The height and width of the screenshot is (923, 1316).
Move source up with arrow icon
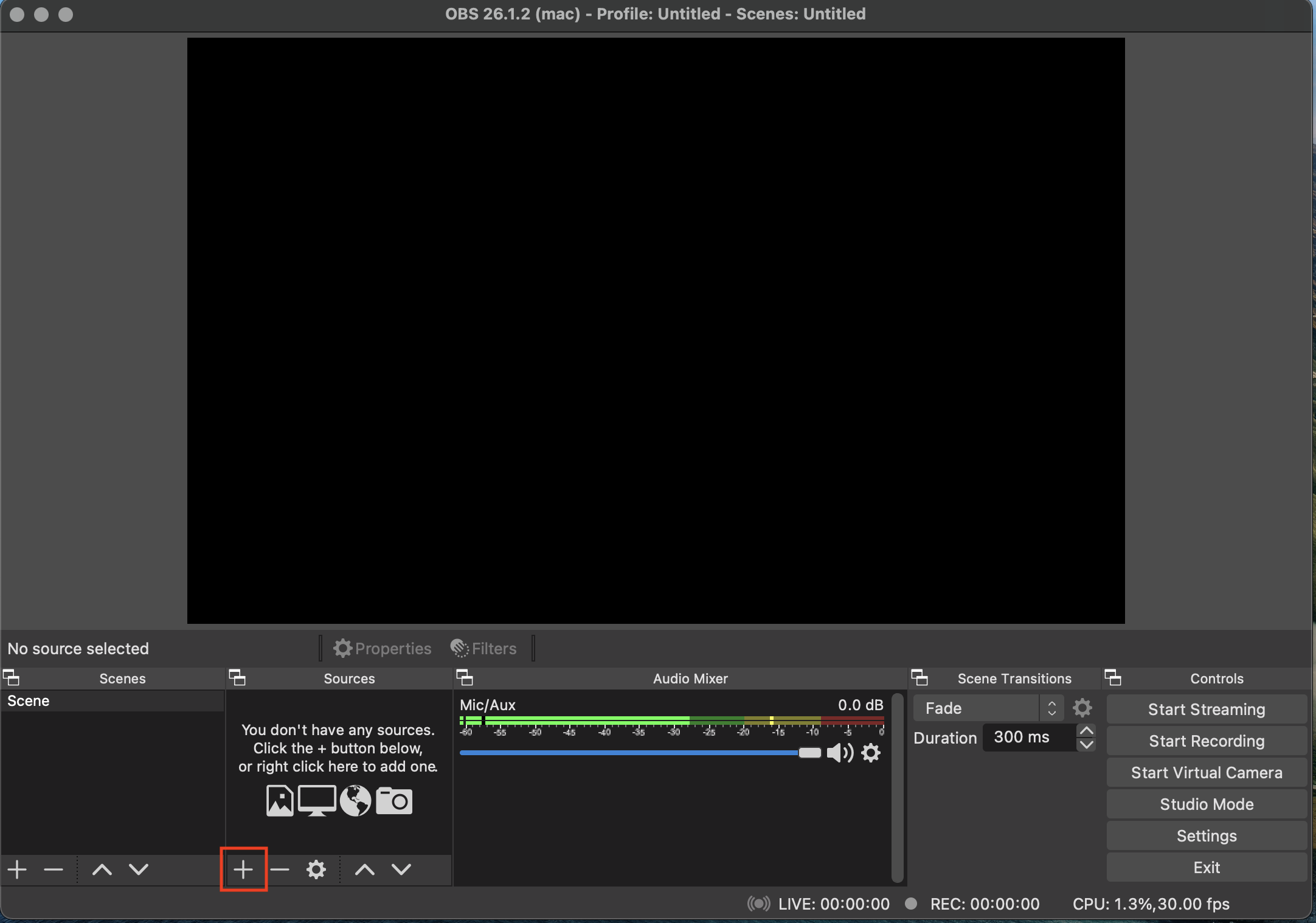365,869
